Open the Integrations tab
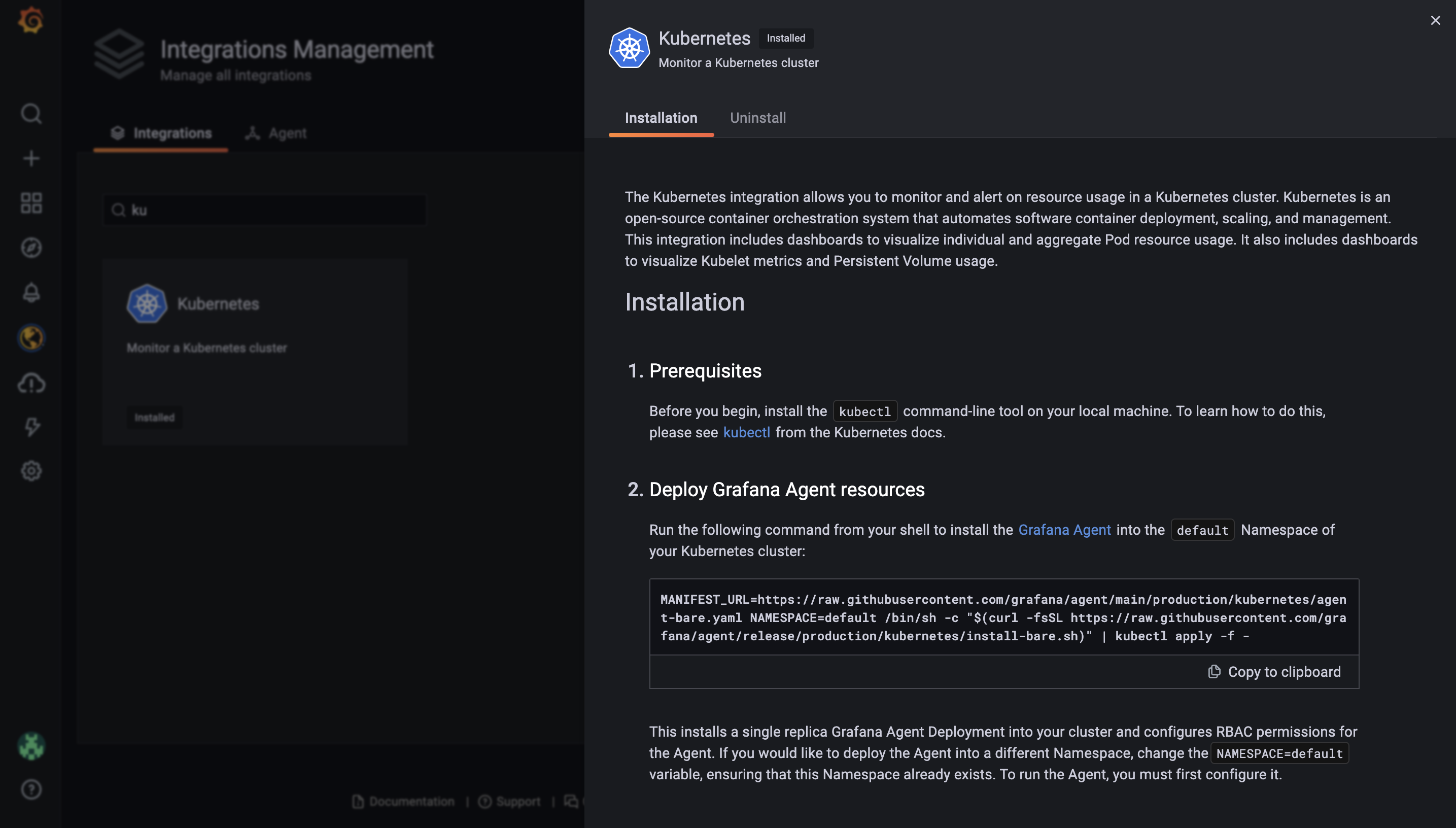The image size is (1456, 828). [x=161, y=133]
